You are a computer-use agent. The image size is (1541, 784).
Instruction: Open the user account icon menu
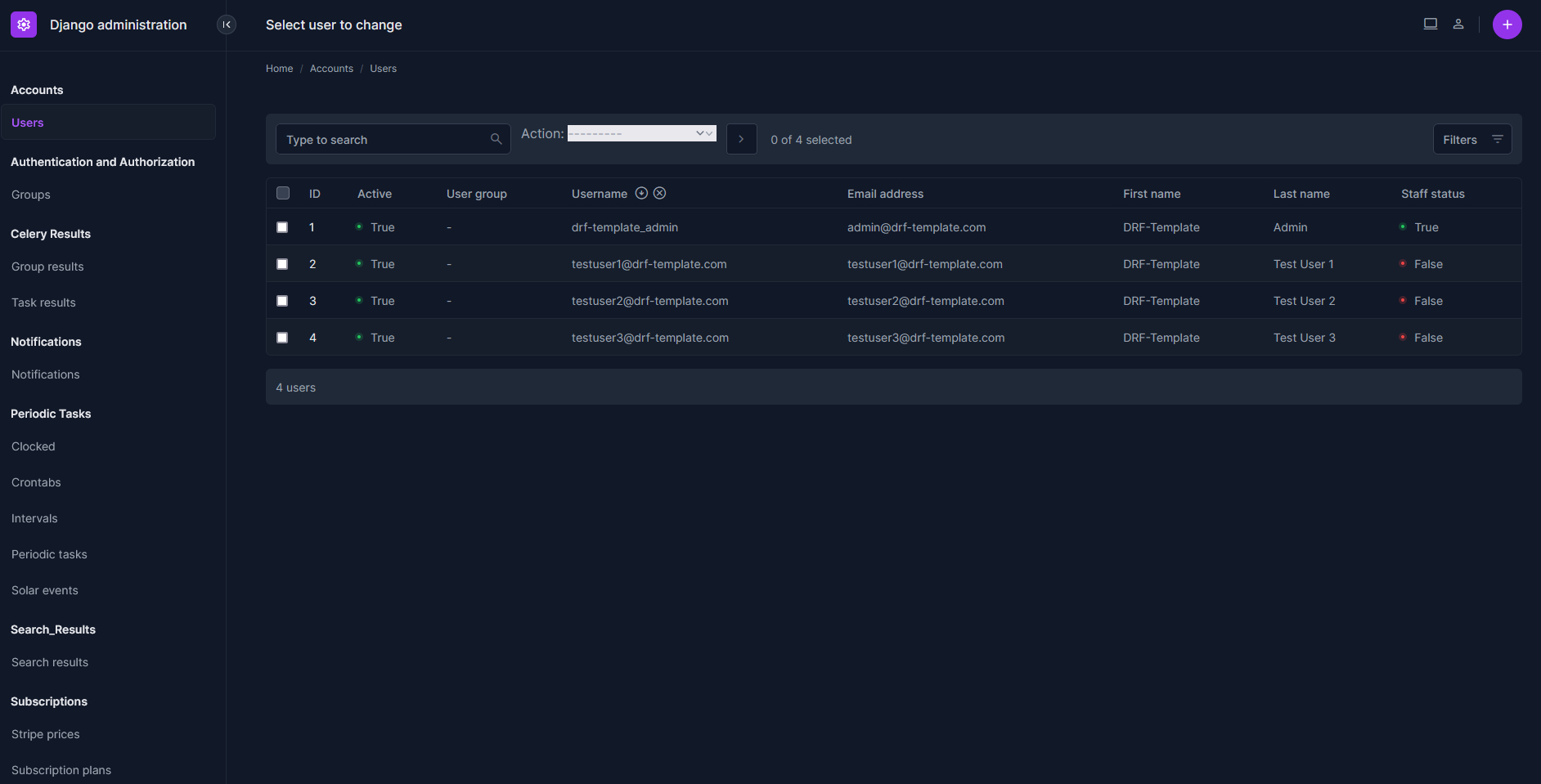click(1458, 25)
